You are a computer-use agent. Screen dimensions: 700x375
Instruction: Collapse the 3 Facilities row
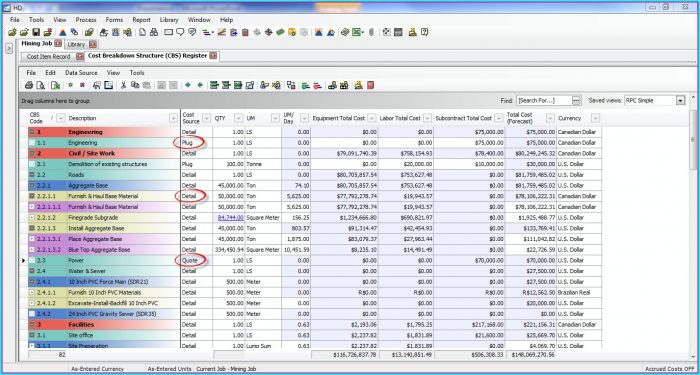click(32, 325)
